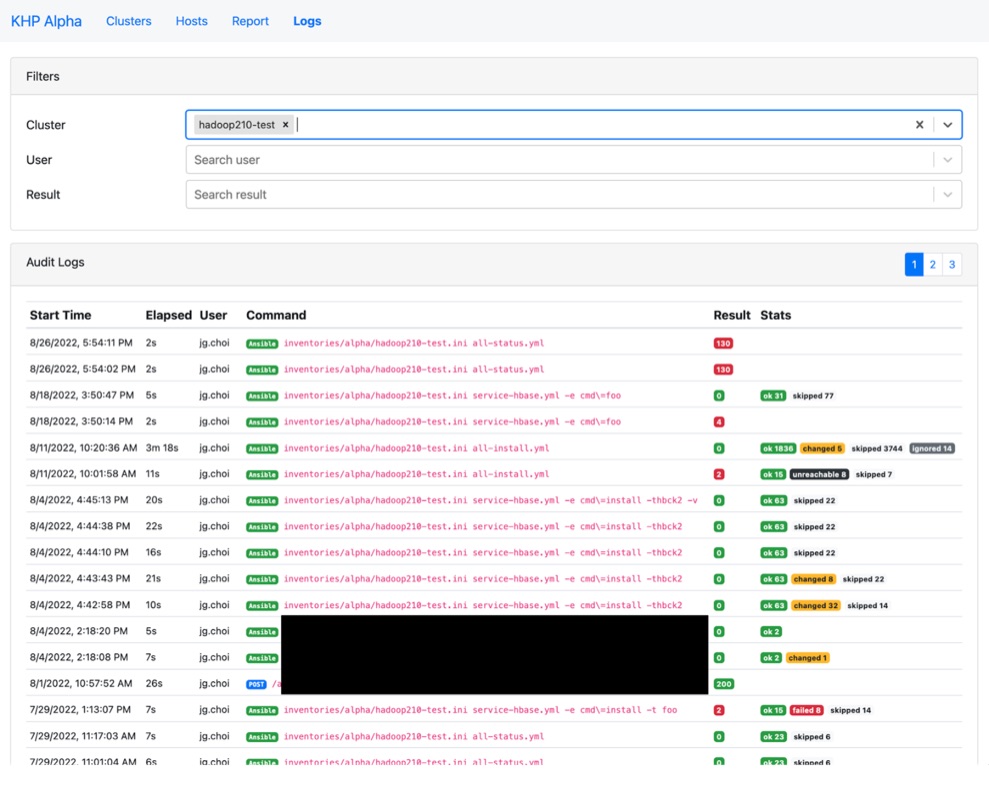
Task: Open the User search dropdown
Action: 573,160
